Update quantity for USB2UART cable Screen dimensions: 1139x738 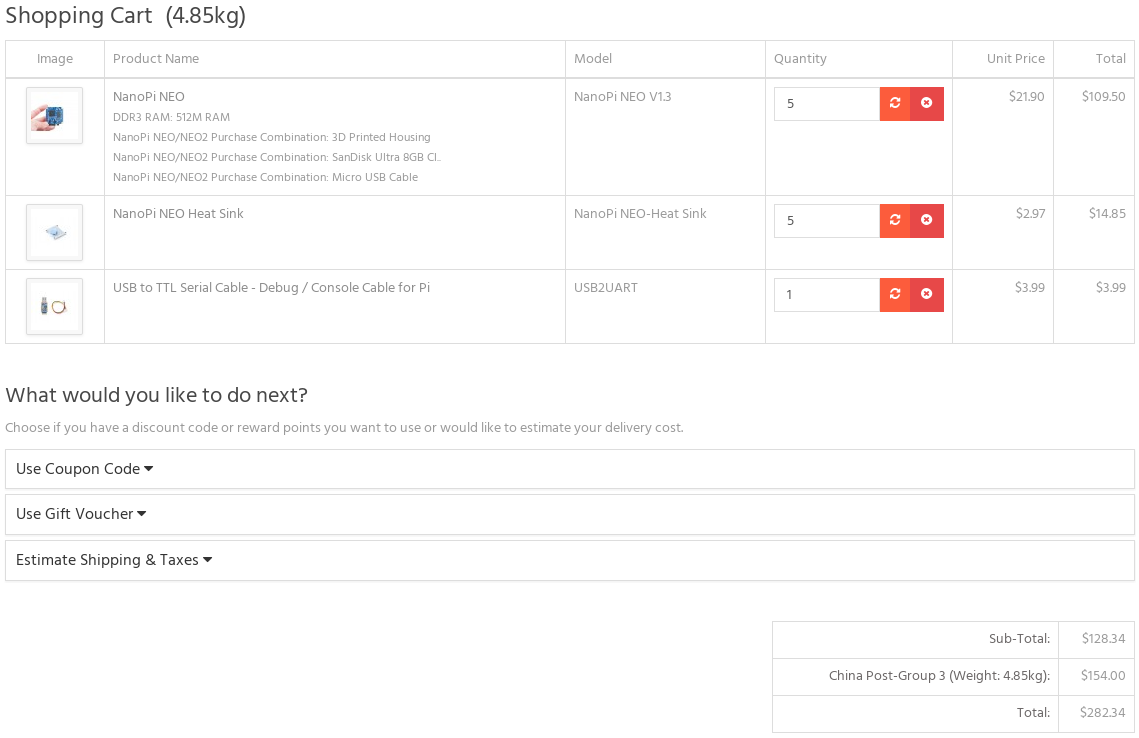[x=895, y=295]
